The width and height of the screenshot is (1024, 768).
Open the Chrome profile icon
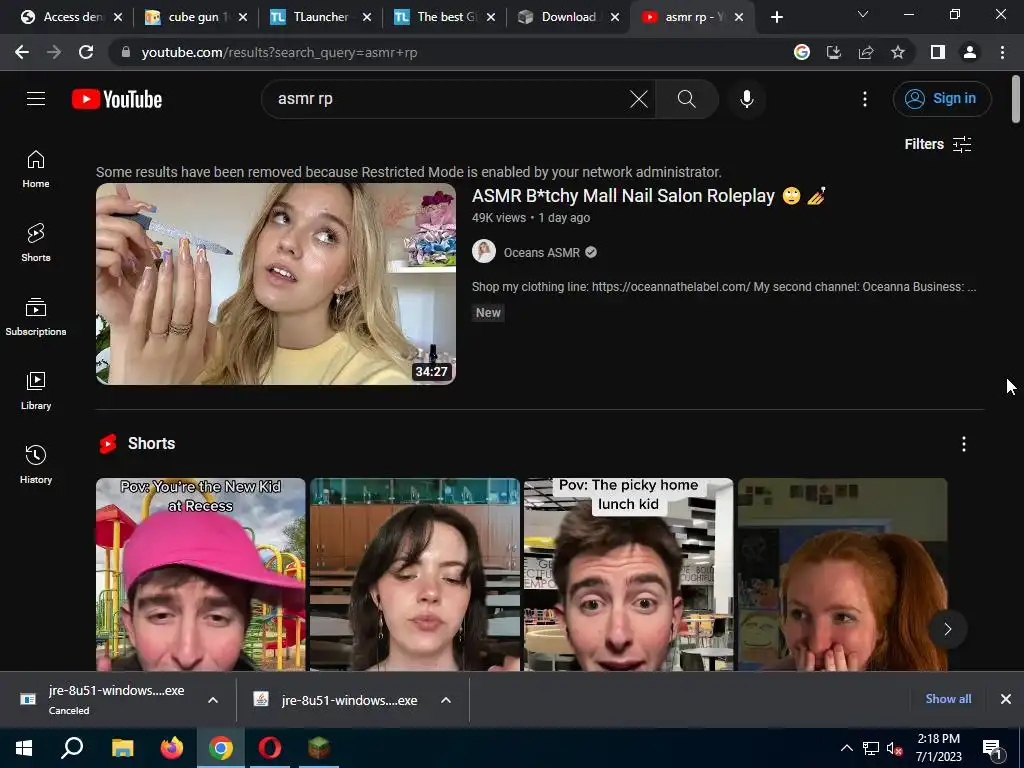click(970, 52)
